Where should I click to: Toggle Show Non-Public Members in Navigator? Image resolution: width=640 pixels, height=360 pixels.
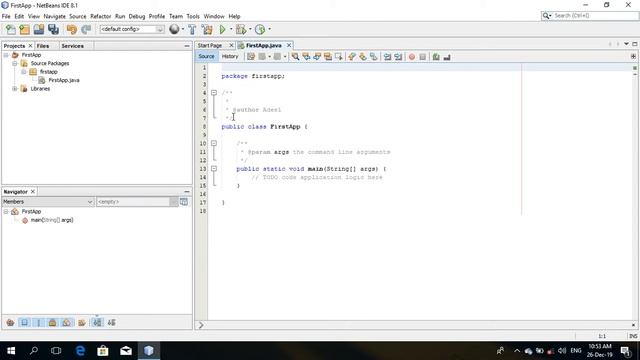coord(53,322)
